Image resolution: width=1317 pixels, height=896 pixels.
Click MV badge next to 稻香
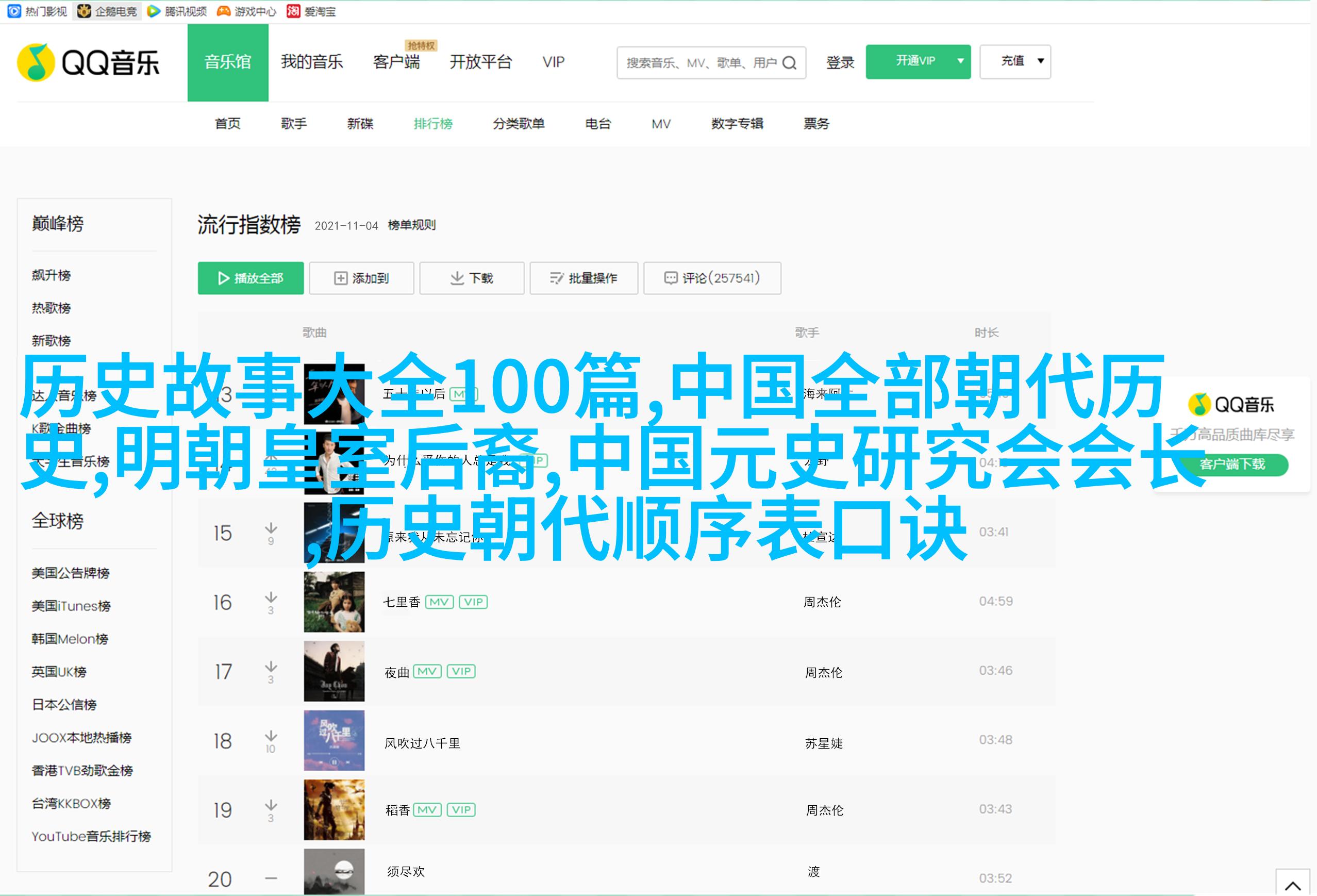[427, 810]
